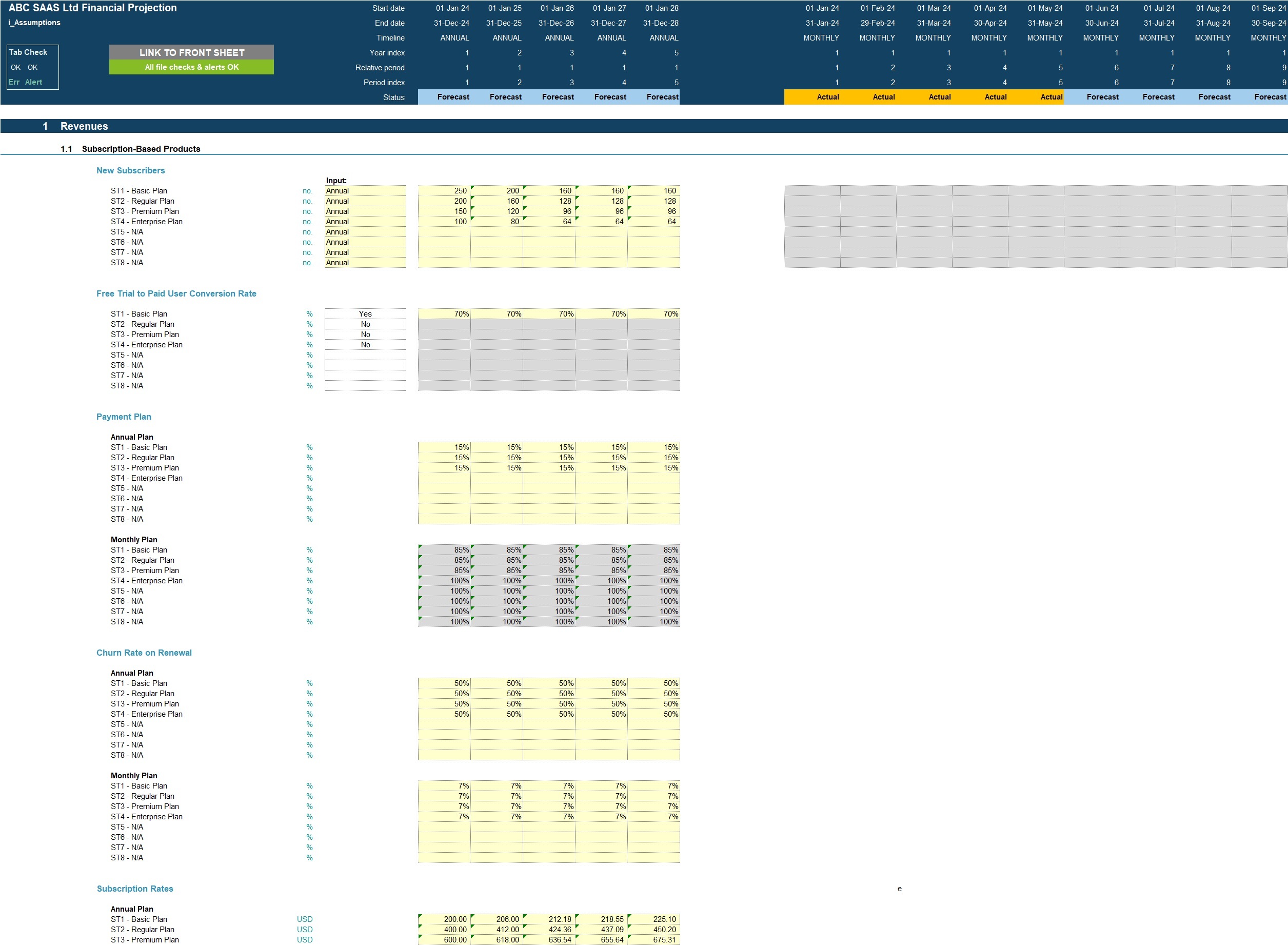Select the 31-Dec-28 end date cell
This screenshot has height=945, width=1288.
pos(661,23)
